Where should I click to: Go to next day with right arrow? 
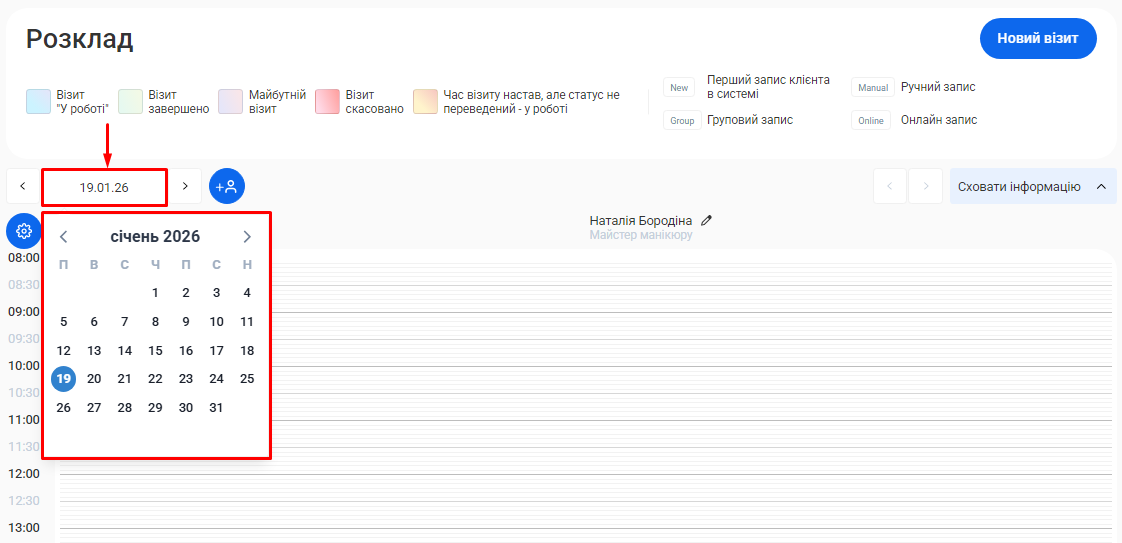click(184, 186)
